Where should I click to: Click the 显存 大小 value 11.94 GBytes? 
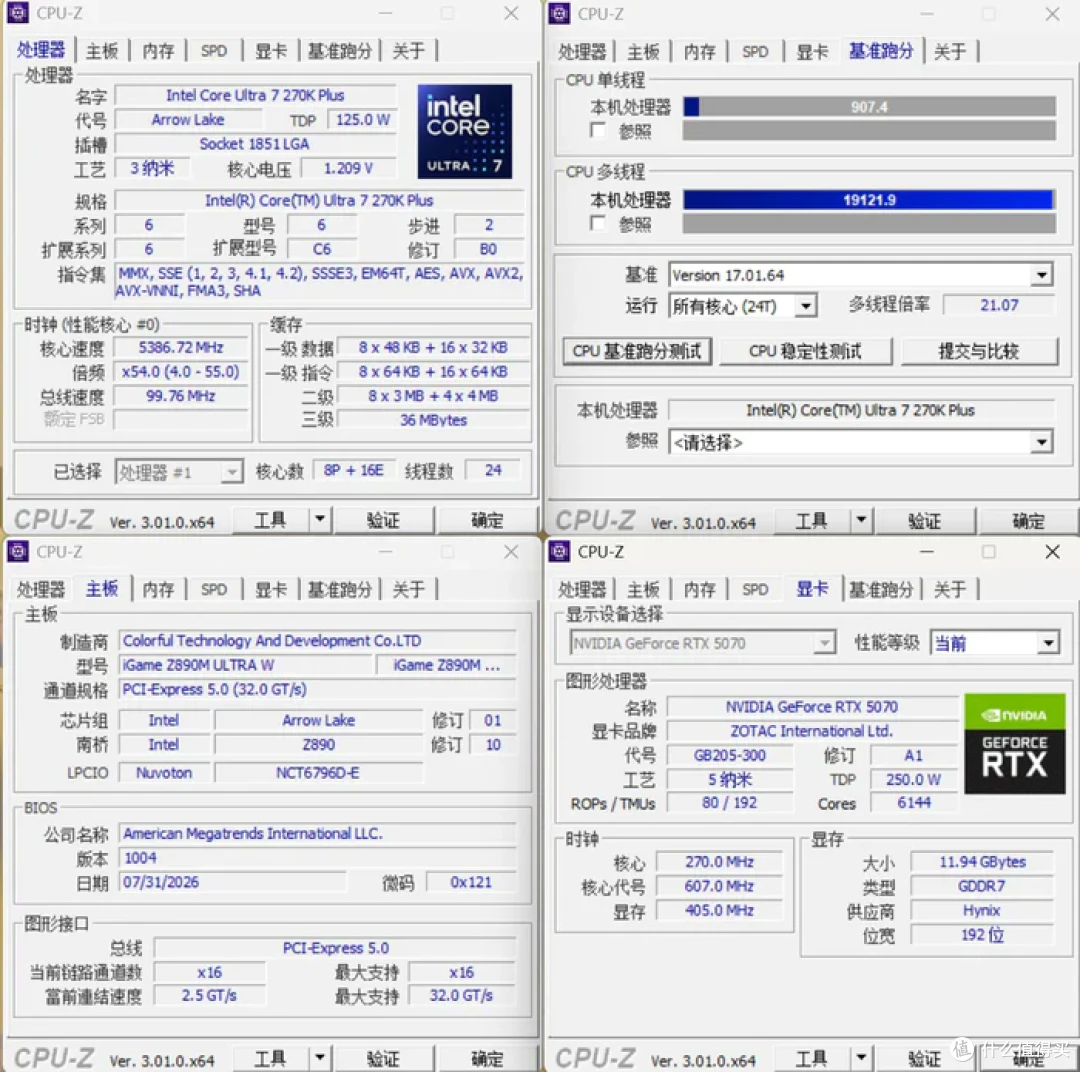pos(982,862)
